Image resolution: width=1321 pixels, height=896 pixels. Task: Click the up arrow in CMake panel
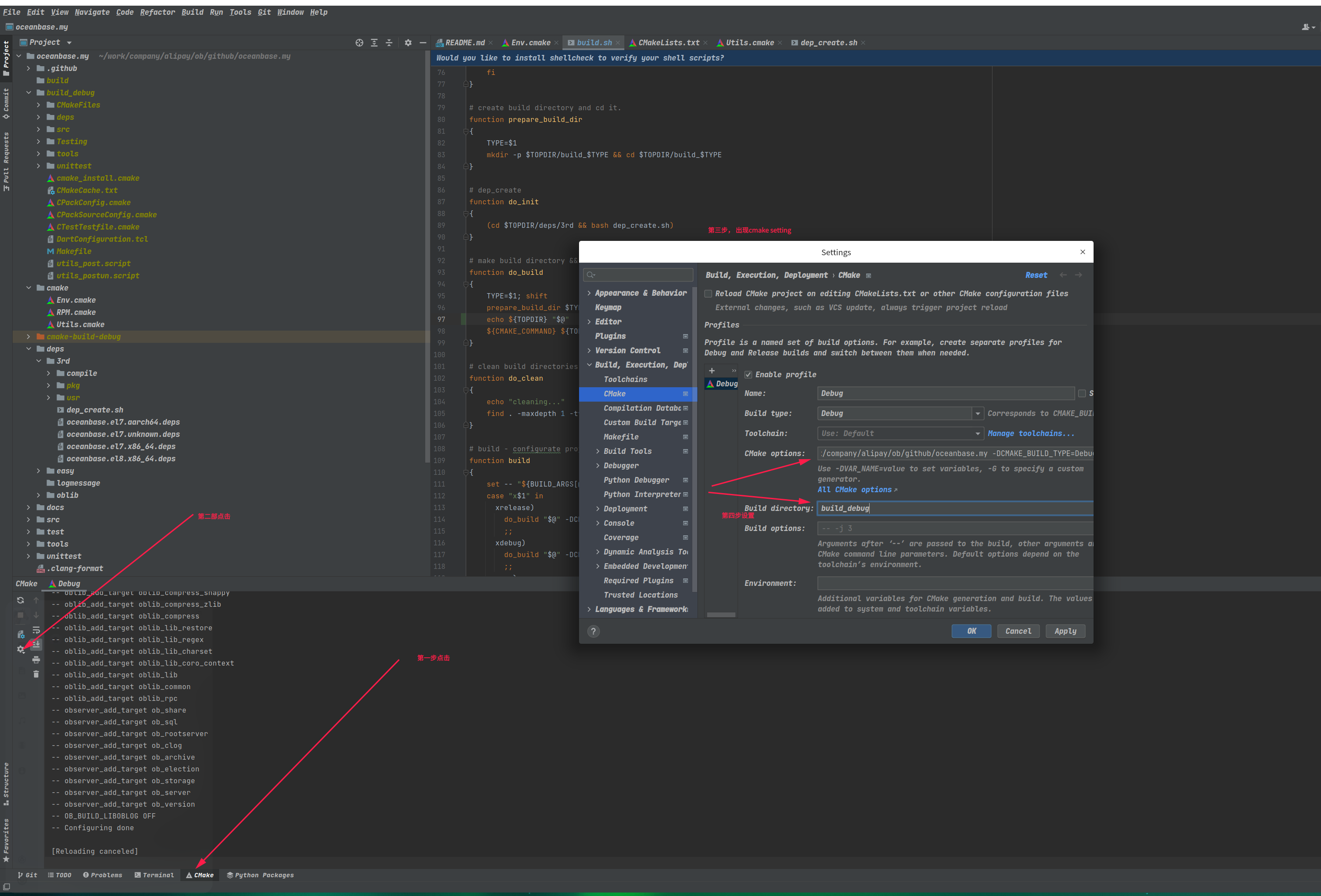(x=36, y=600)
